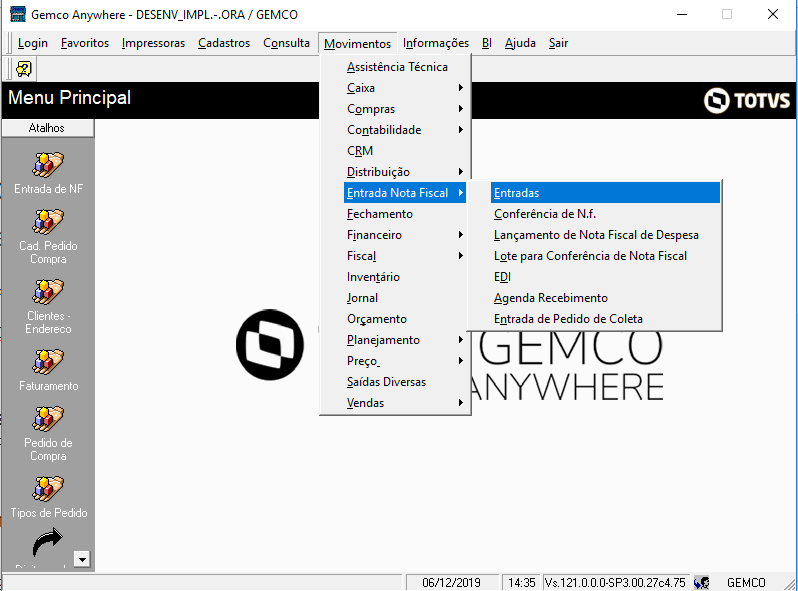Minimize the Gemco Anywhere window
The width and height of the screenshot is (798, 591).
[682, 14]
